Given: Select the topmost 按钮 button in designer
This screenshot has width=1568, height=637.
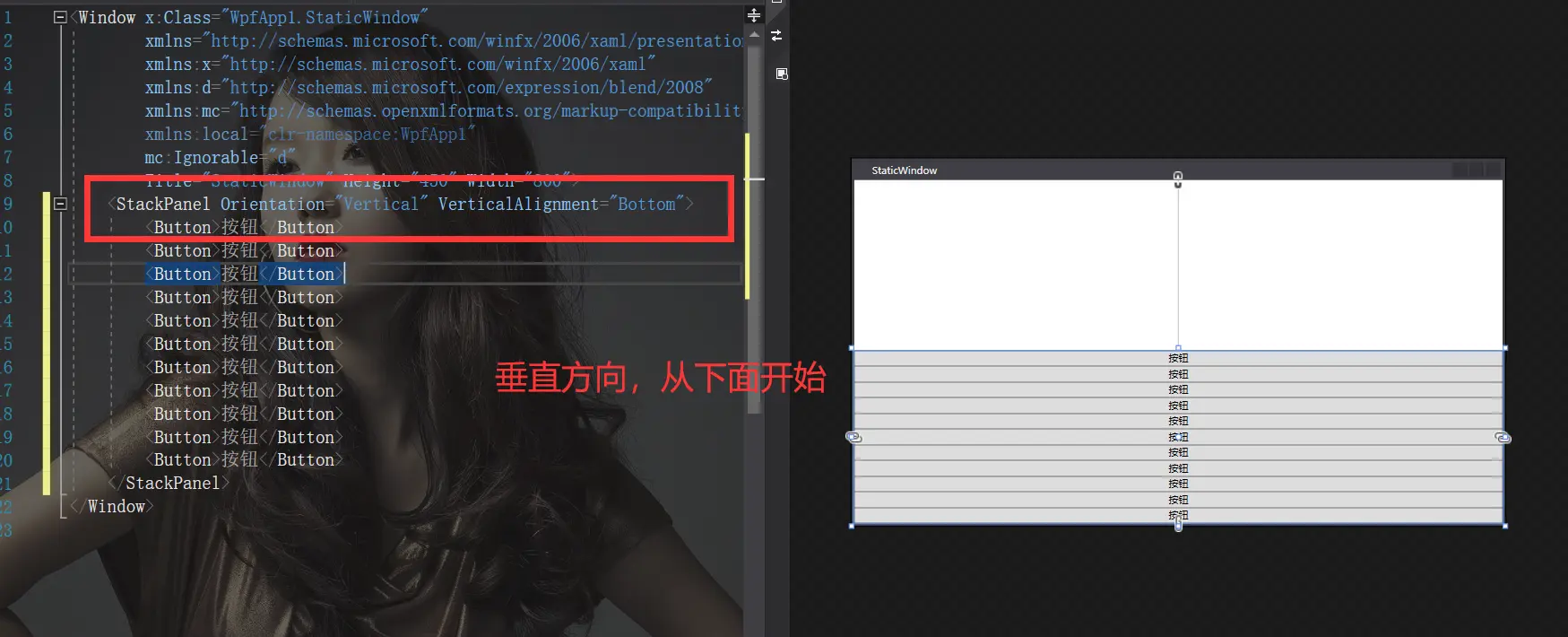Looking at the screenshot, I should pos(1178,358).
